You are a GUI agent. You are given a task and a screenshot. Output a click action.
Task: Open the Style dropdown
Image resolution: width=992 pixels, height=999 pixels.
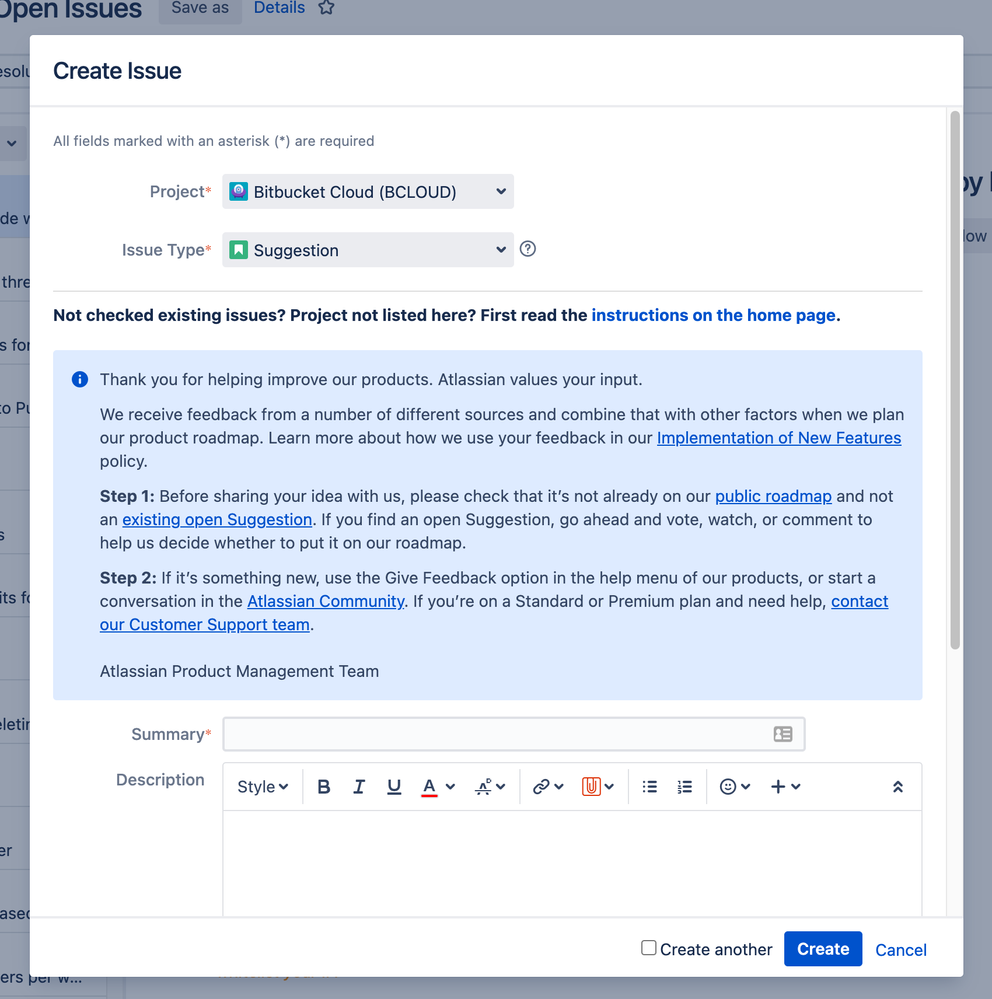[262, 787]
